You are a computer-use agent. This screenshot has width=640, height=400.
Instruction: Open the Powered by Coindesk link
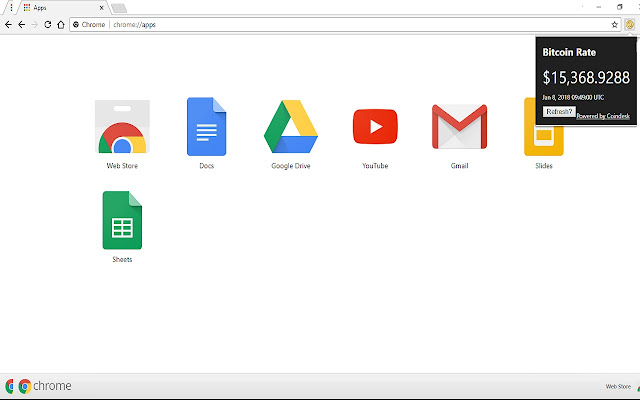click(603, 116)
